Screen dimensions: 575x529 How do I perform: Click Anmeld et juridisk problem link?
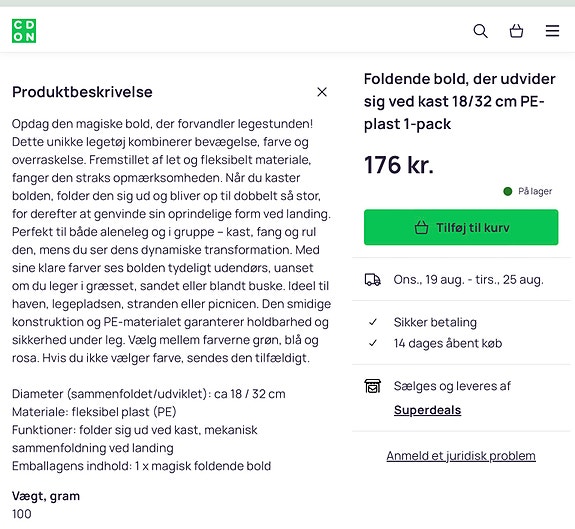point(461,456)
